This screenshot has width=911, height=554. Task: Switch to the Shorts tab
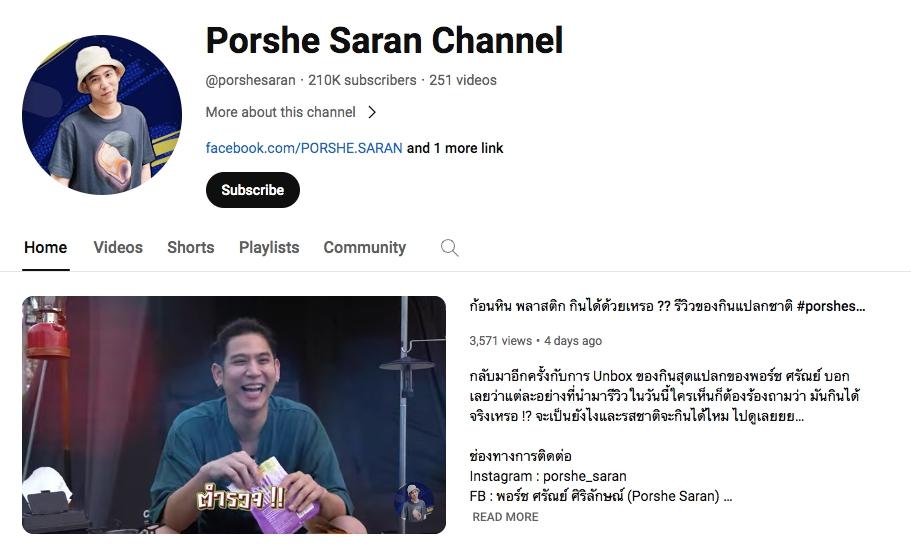pos(191,247)
